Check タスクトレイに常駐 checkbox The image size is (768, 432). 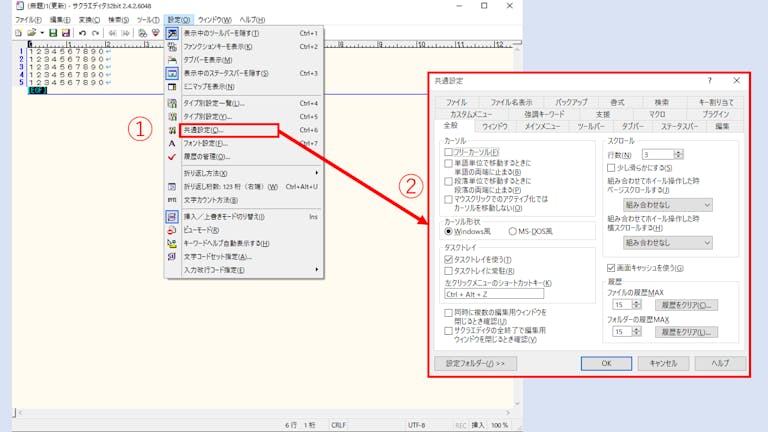click(448, 271)
